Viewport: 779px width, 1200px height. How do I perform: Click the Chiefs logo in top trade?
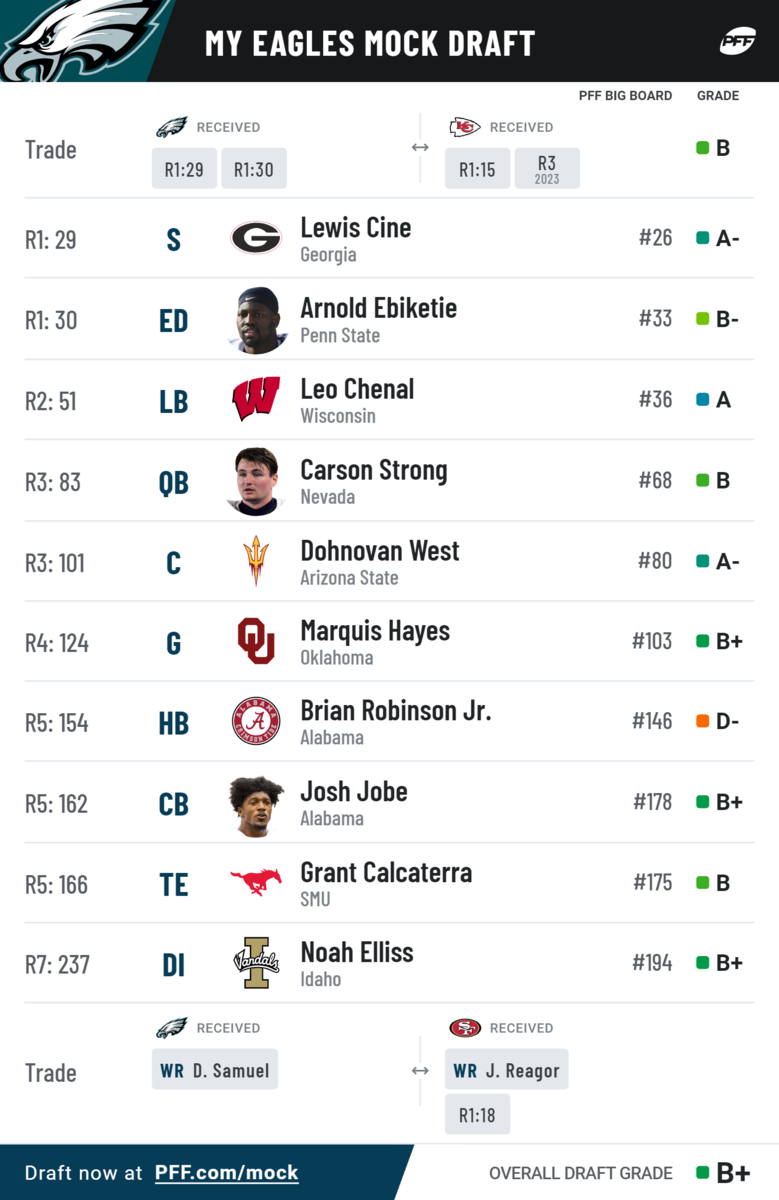[465, 127]
